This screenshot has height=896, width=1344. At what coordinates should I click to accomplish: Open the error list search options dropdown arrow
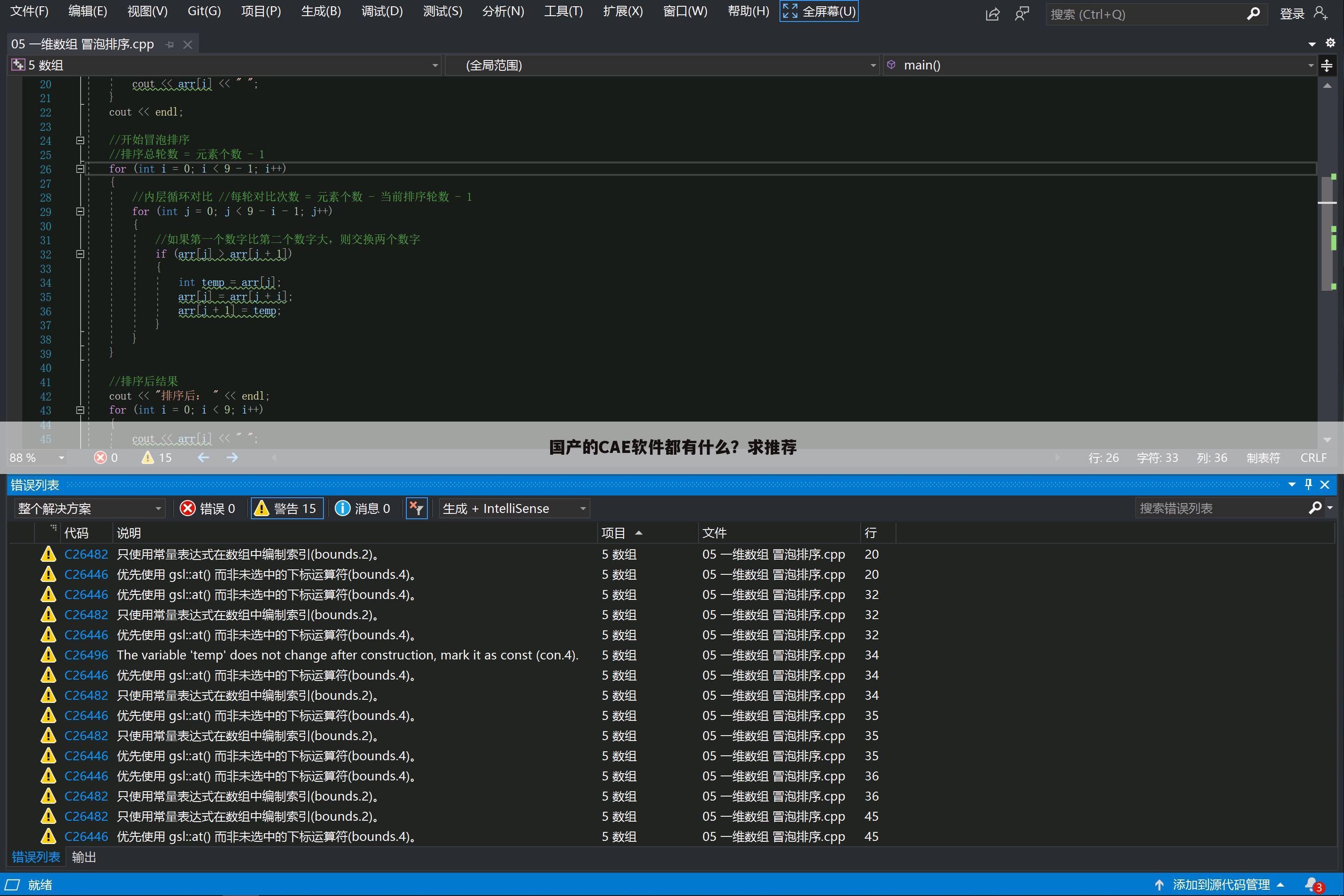click(x=1330, y=508)
